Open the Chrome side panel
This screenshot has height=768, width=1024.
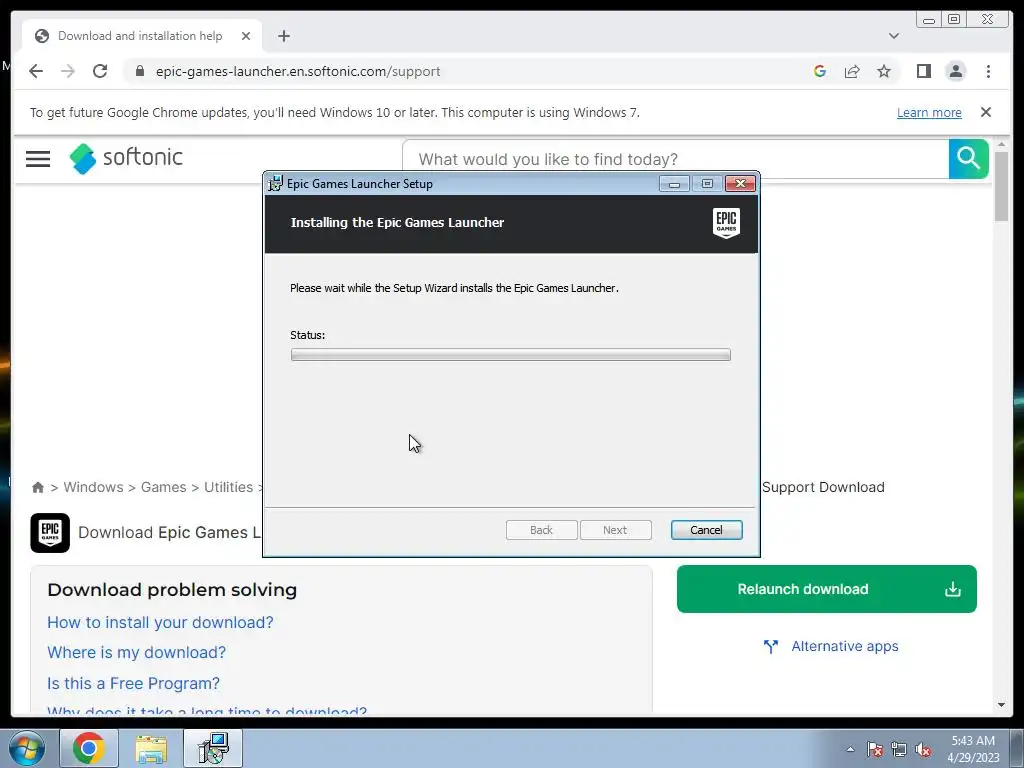[x=923, y=71]
